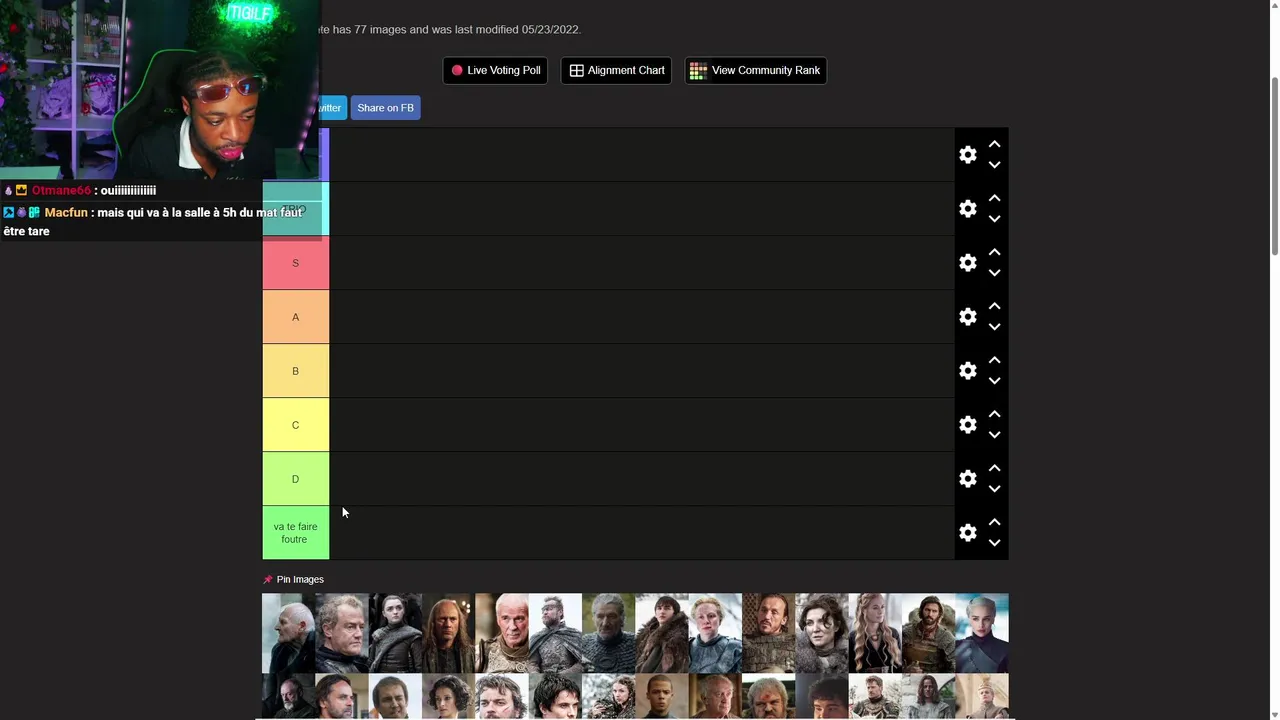This screenshot has height=720, width=1280.
Task: Move the topmost purple row down
Action: [994, 165]
